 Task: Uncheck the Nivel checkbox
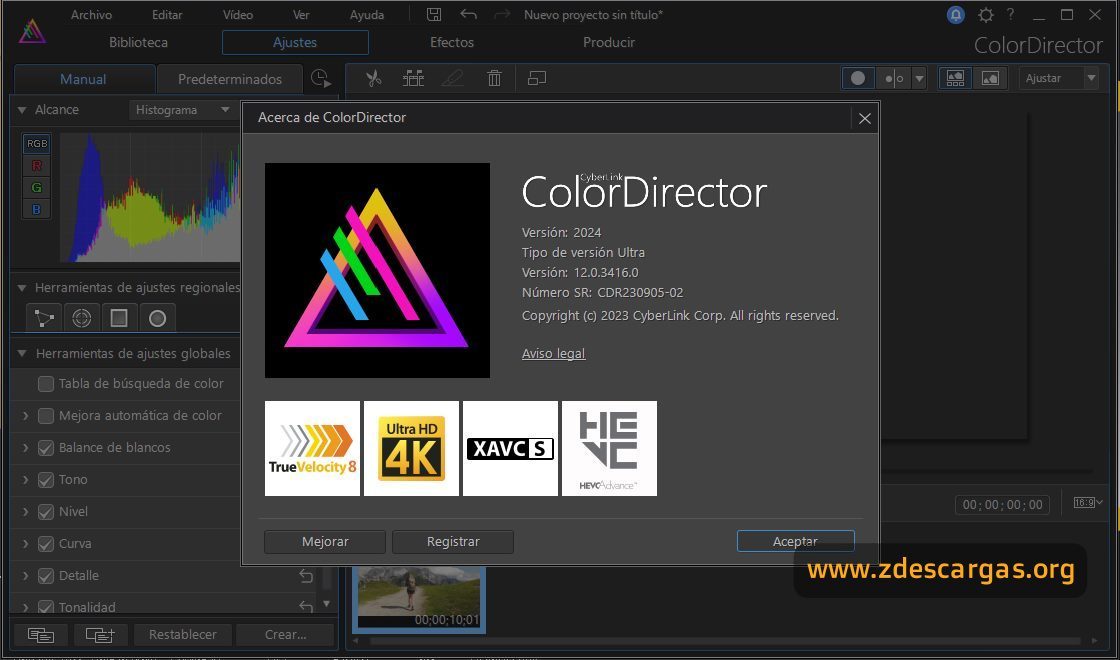[46, 512]
